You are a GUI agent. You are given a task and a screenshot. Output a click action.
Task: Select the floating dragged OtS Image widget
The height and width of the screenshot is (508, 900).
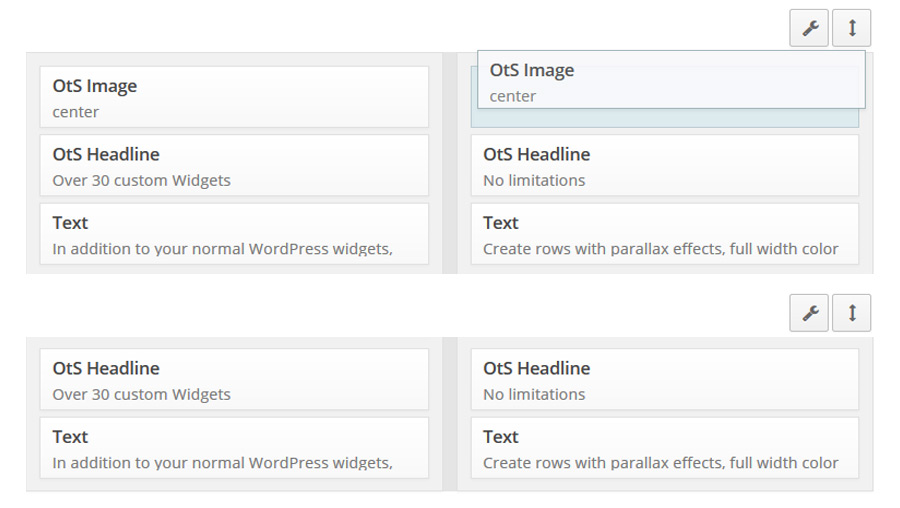671,80
